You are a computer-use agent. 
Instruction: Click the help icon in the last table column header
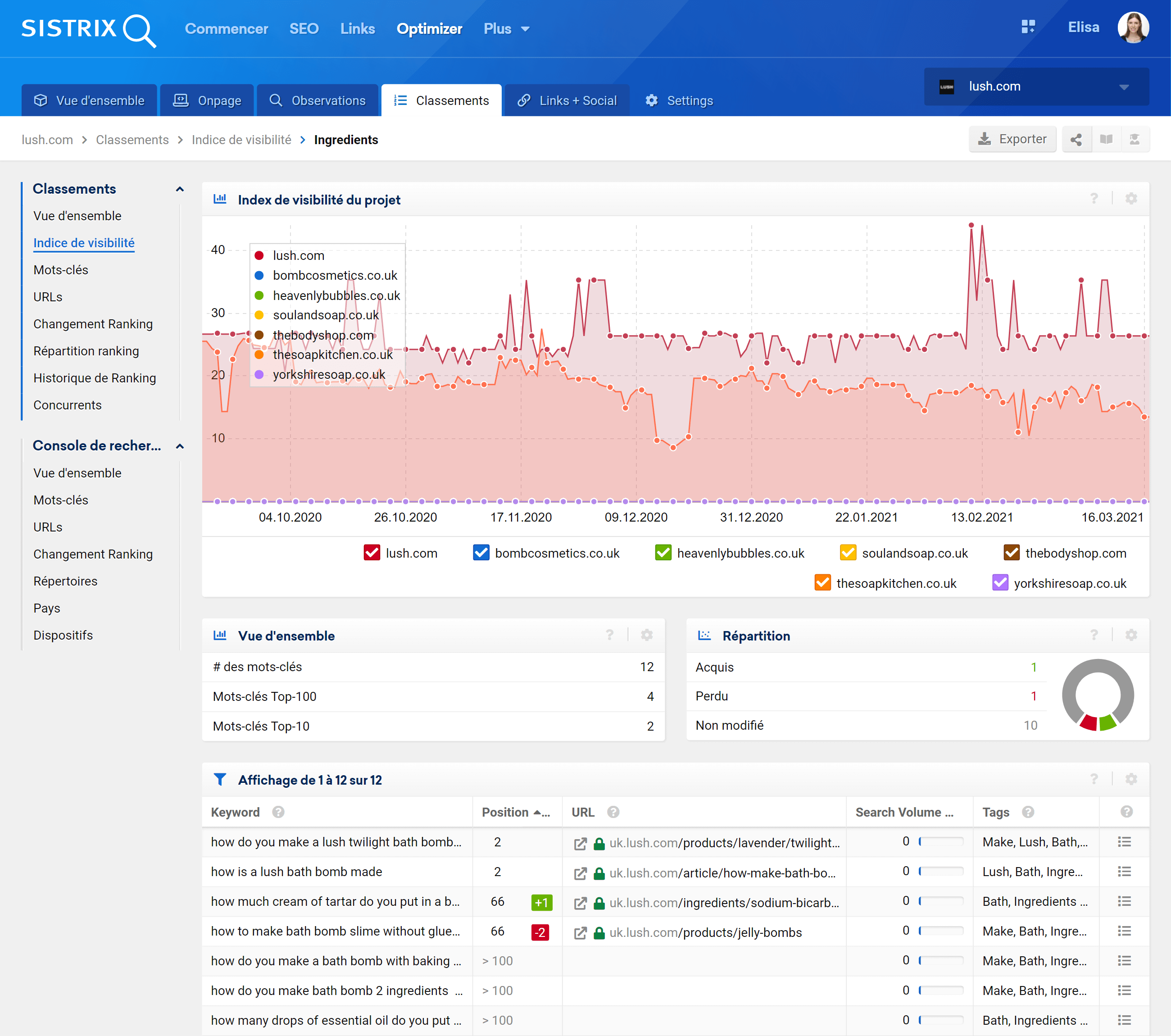click(x=1126, y=811)
